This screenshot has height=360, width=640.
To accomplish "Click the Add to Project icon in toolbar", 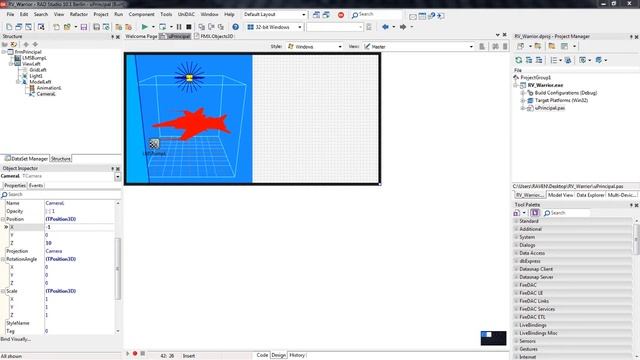I will tap(118, 27).
